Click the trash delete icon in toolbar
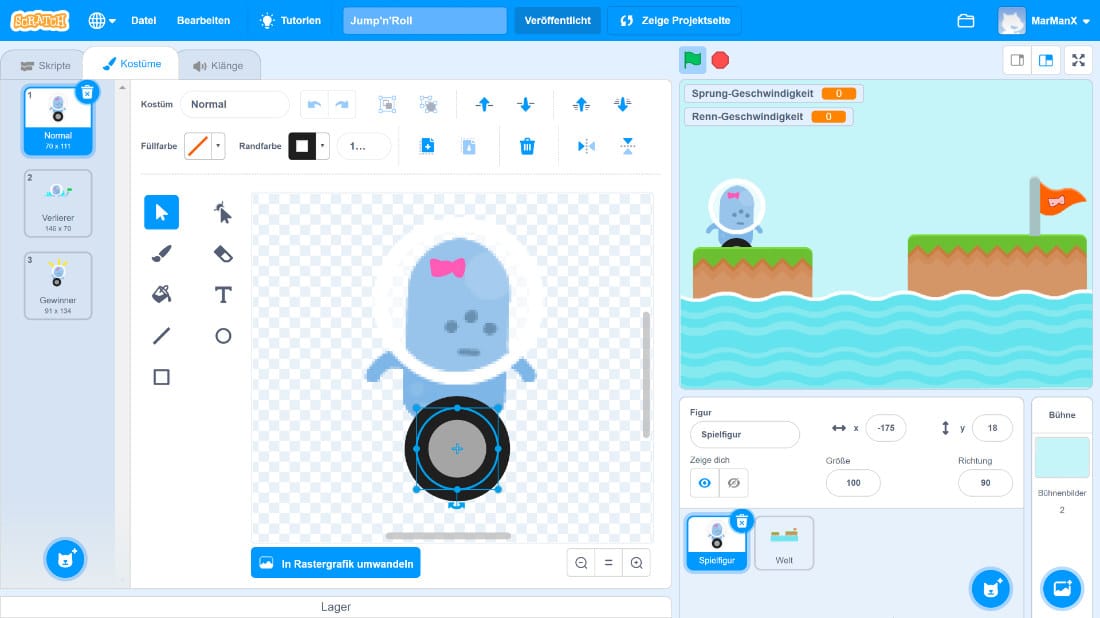Viewport: 1100px width, 618px height. (527, 146)
